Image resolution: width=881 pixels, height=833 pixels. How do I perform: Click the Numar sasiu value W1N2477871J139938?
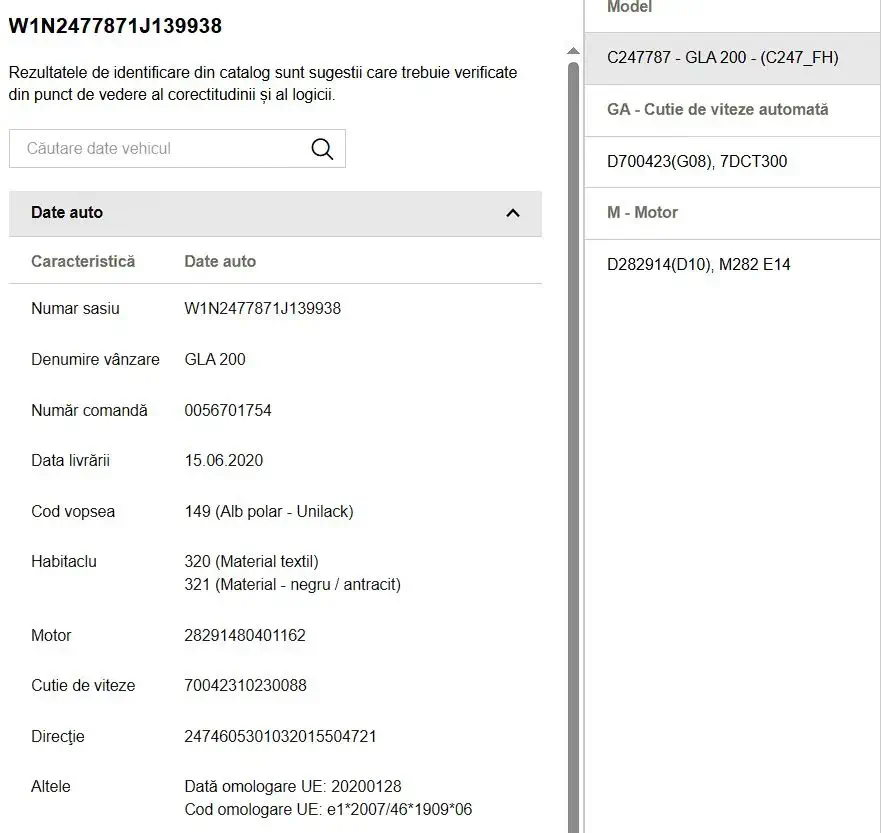(262, 308)
